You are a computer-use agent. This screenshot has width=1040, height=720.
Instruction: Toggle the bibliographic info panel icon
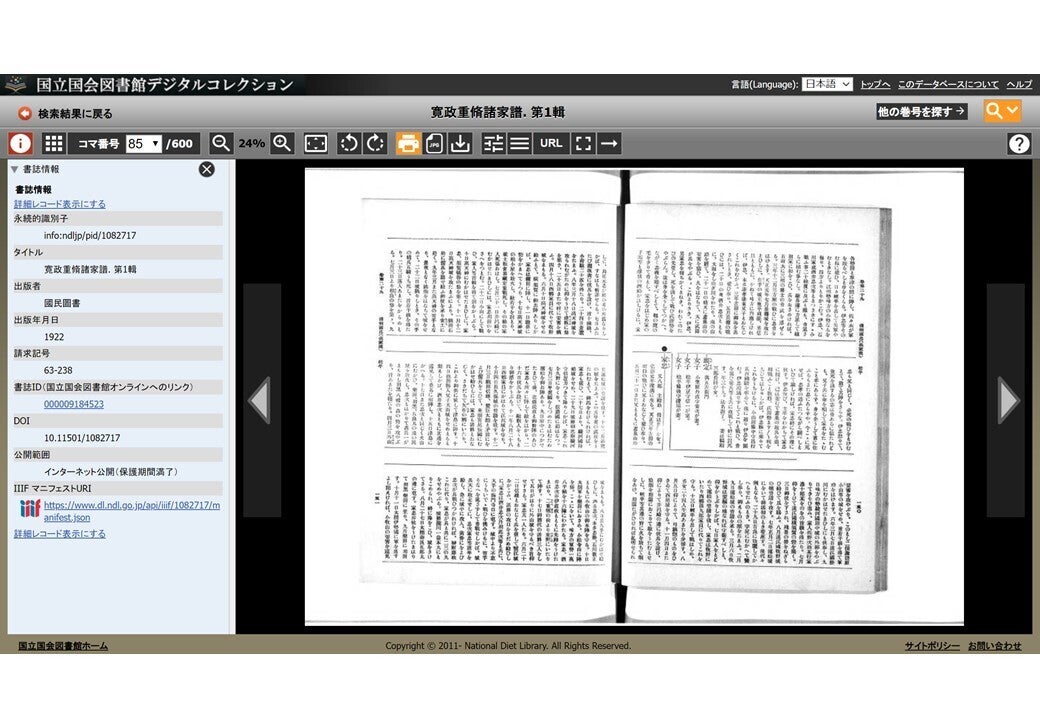pos(21,143)
